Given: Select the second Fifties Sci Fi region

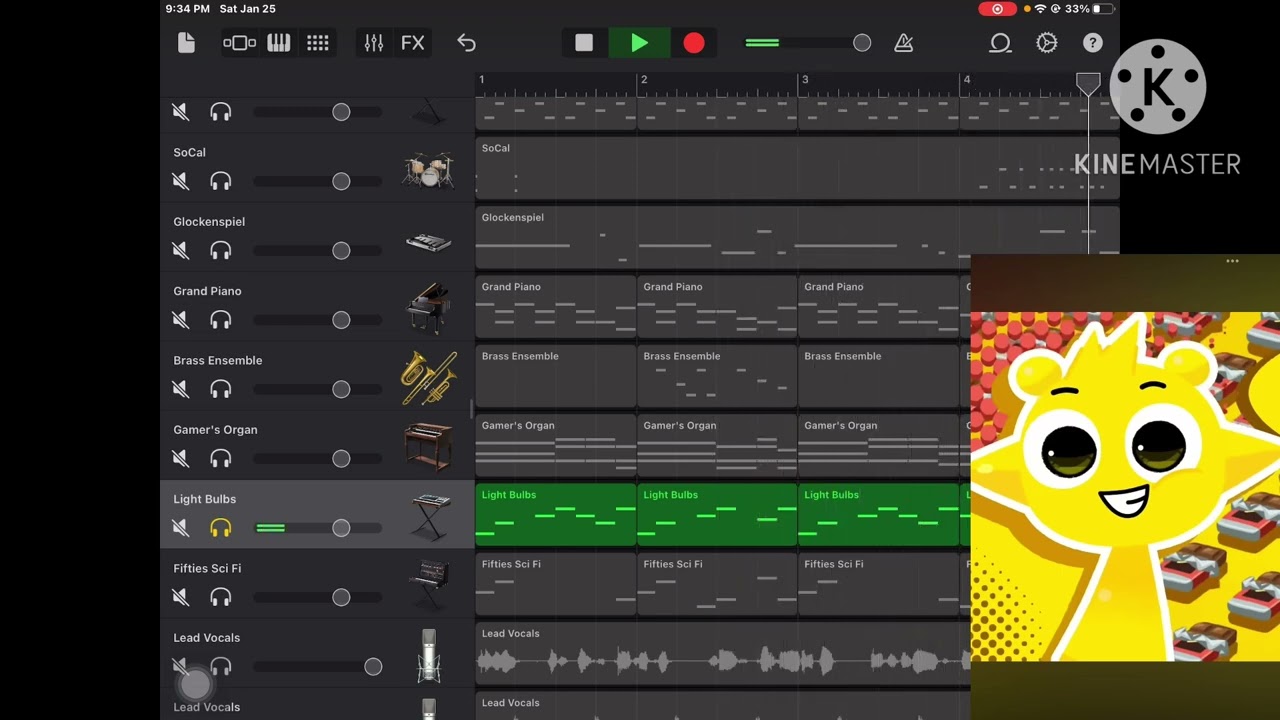Looking at the screenshot, I should point(717,585).
